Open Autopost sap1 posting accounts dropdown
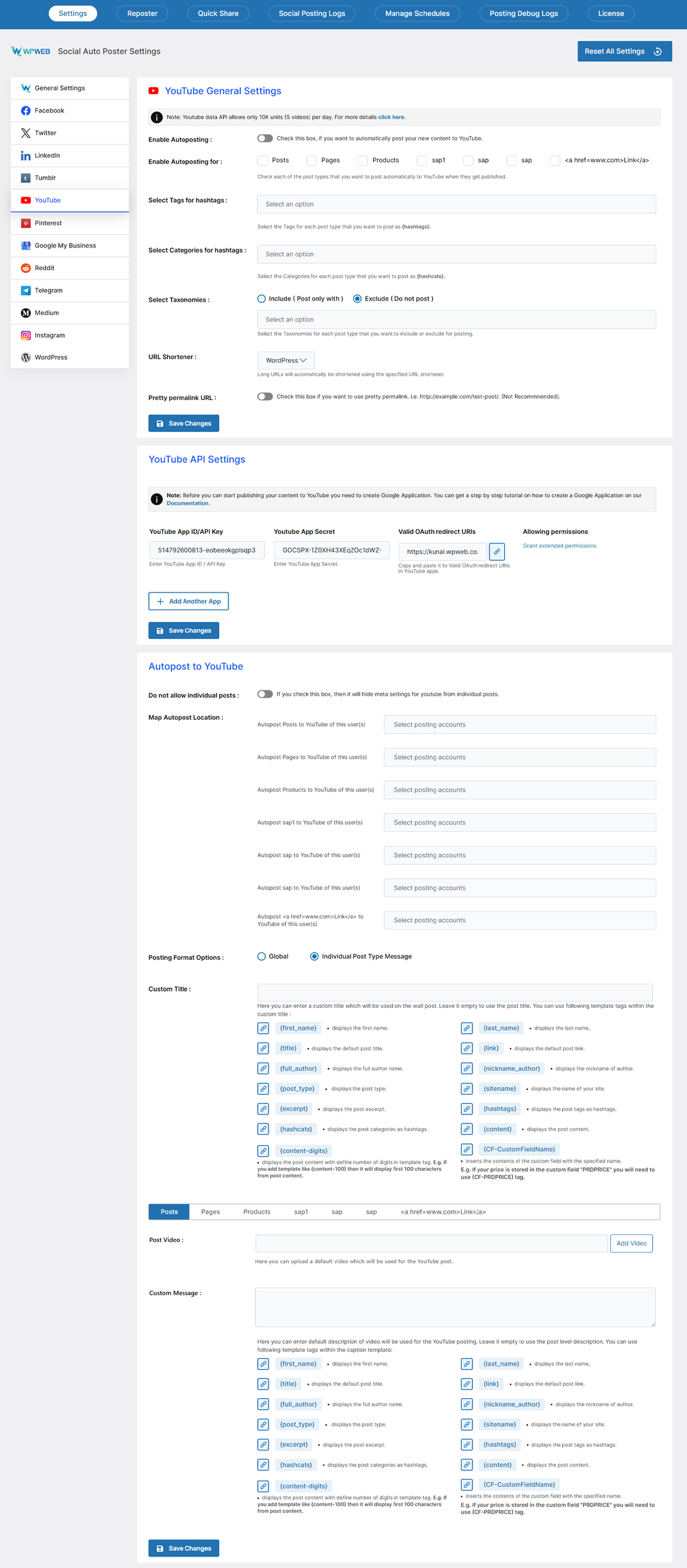 click(519, 822)
